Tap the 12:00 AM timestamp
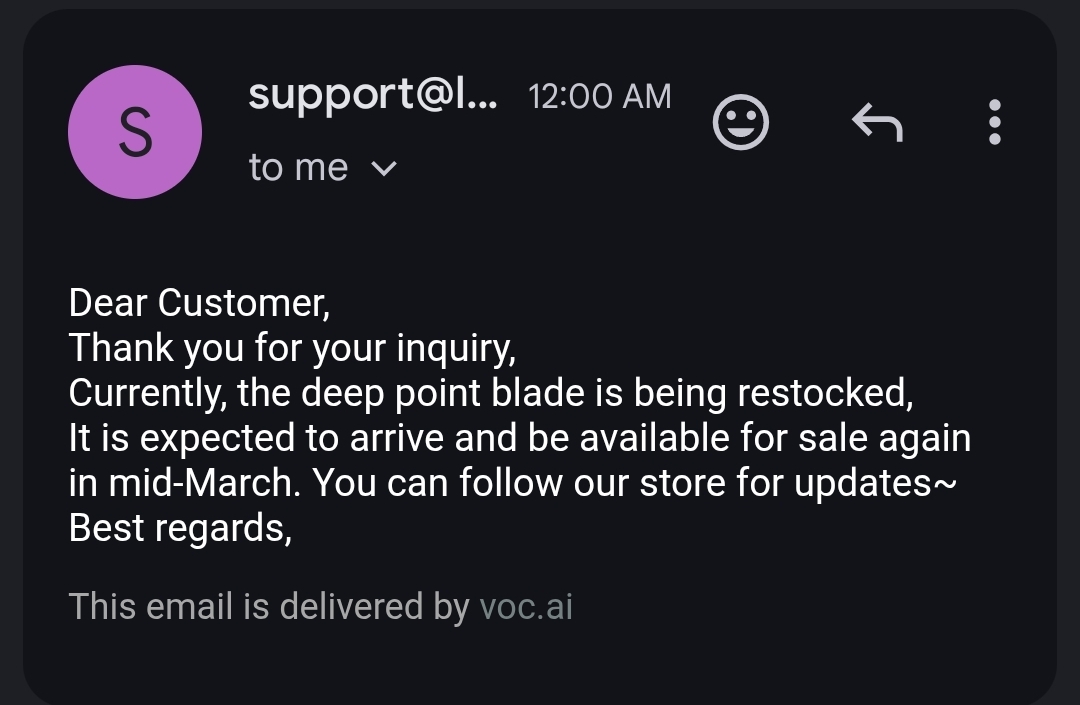The width and height of the screenshot is (1080, 705). (599, 97)
